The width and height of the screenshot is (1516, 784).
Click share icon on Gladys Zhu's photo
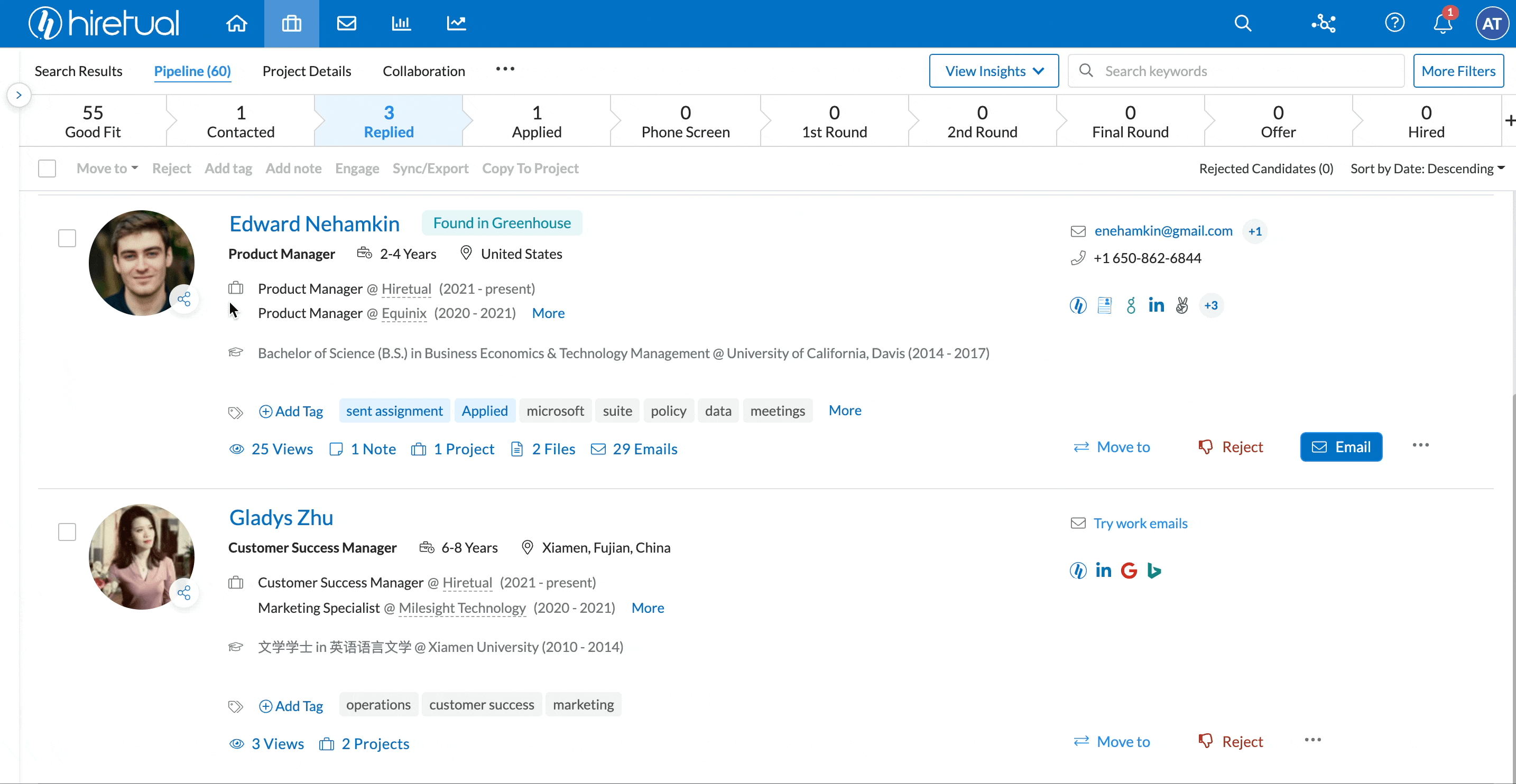(184, 592)
